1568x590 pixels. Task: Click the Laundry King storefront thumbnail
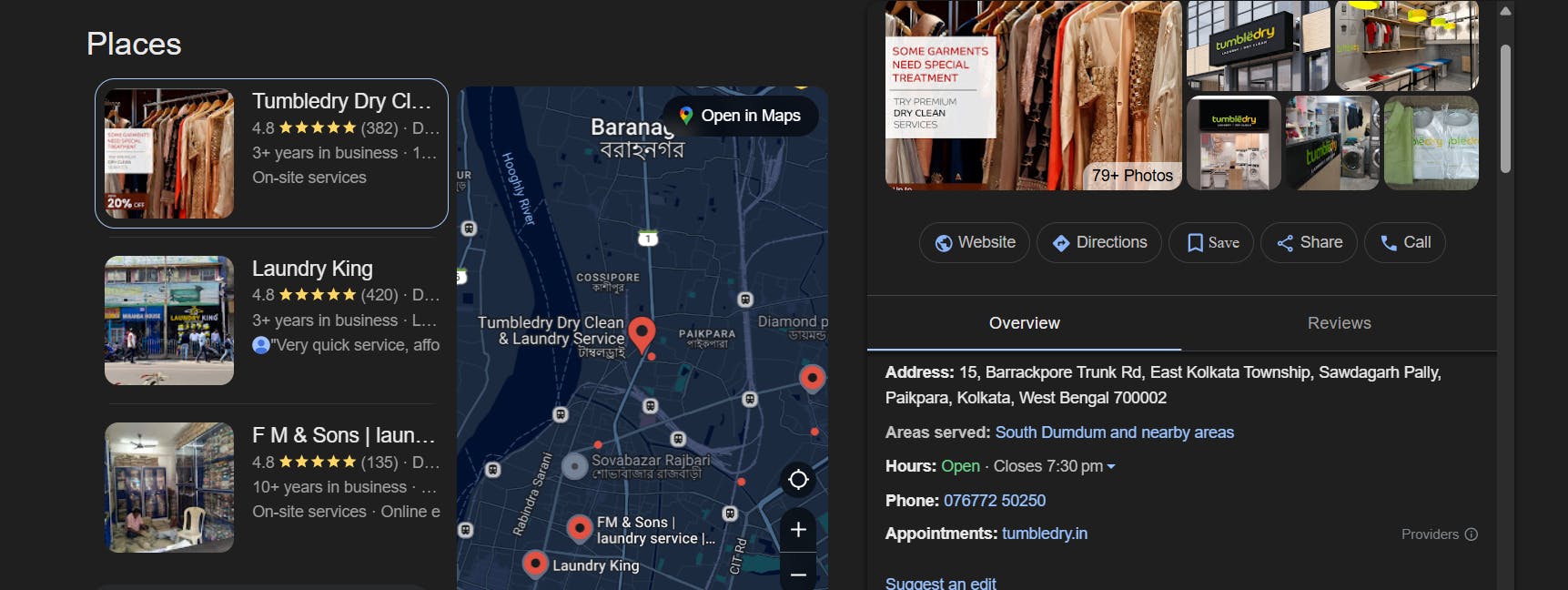(x=169, y=320)
